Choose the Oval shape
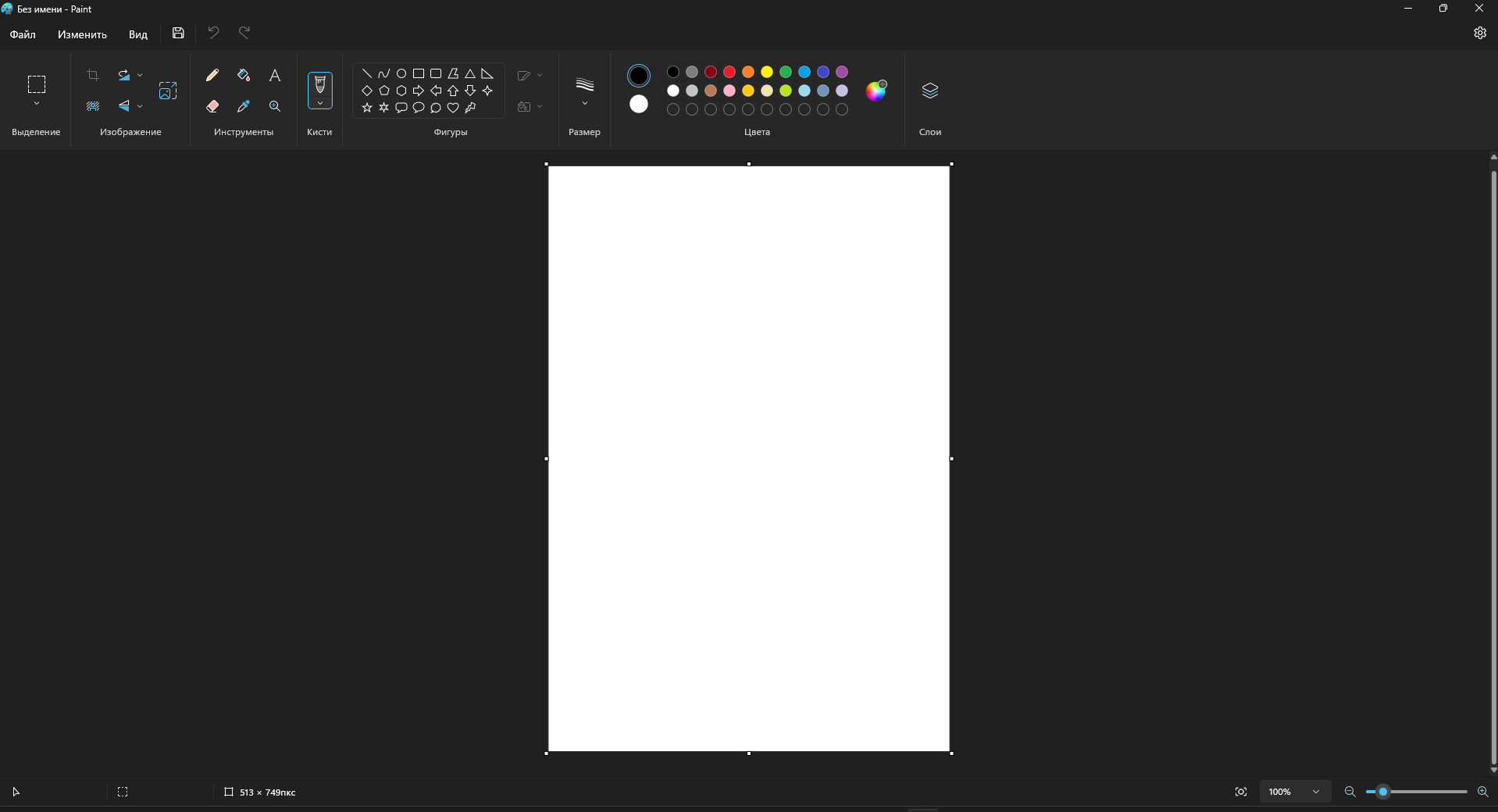Viewport: 1498px width, 812px height. point(401,73)
